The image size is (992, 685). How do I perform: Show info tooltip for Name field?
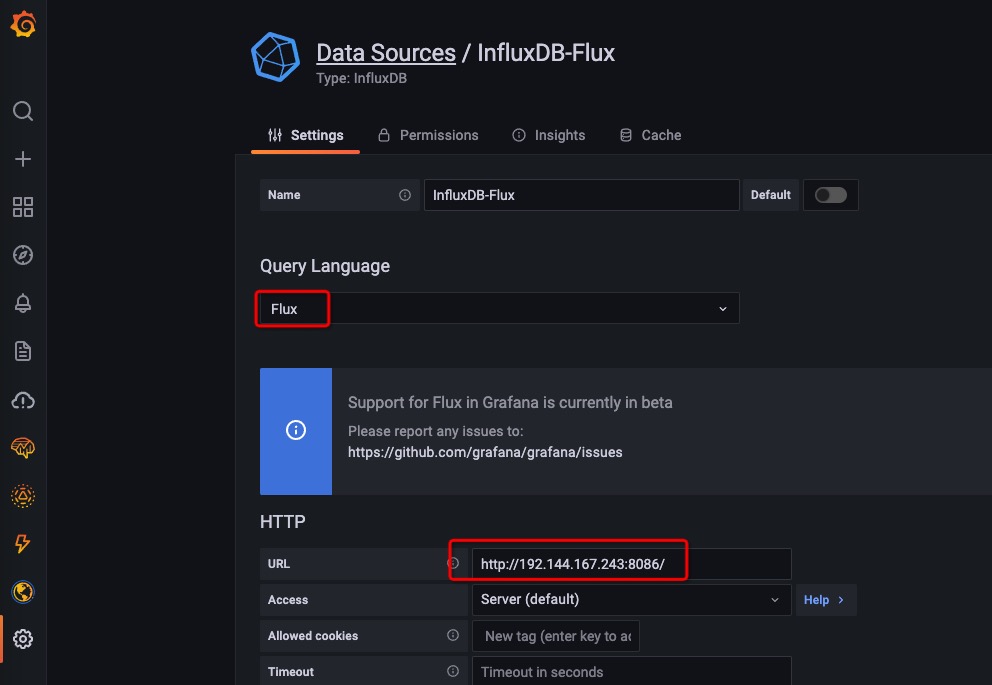pos(405,195)
